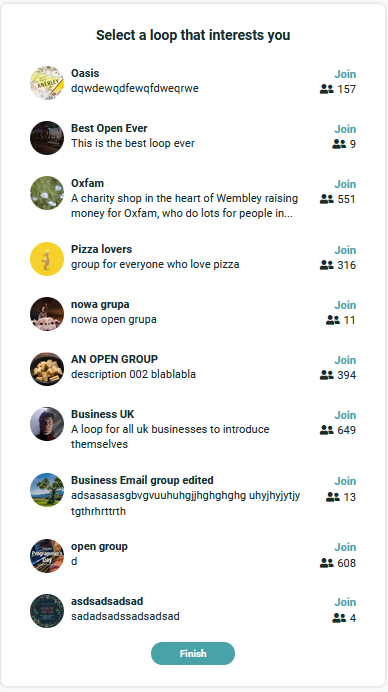Join the AN OPEN GROUP loop
388x692 pixels.
[345, 360]
